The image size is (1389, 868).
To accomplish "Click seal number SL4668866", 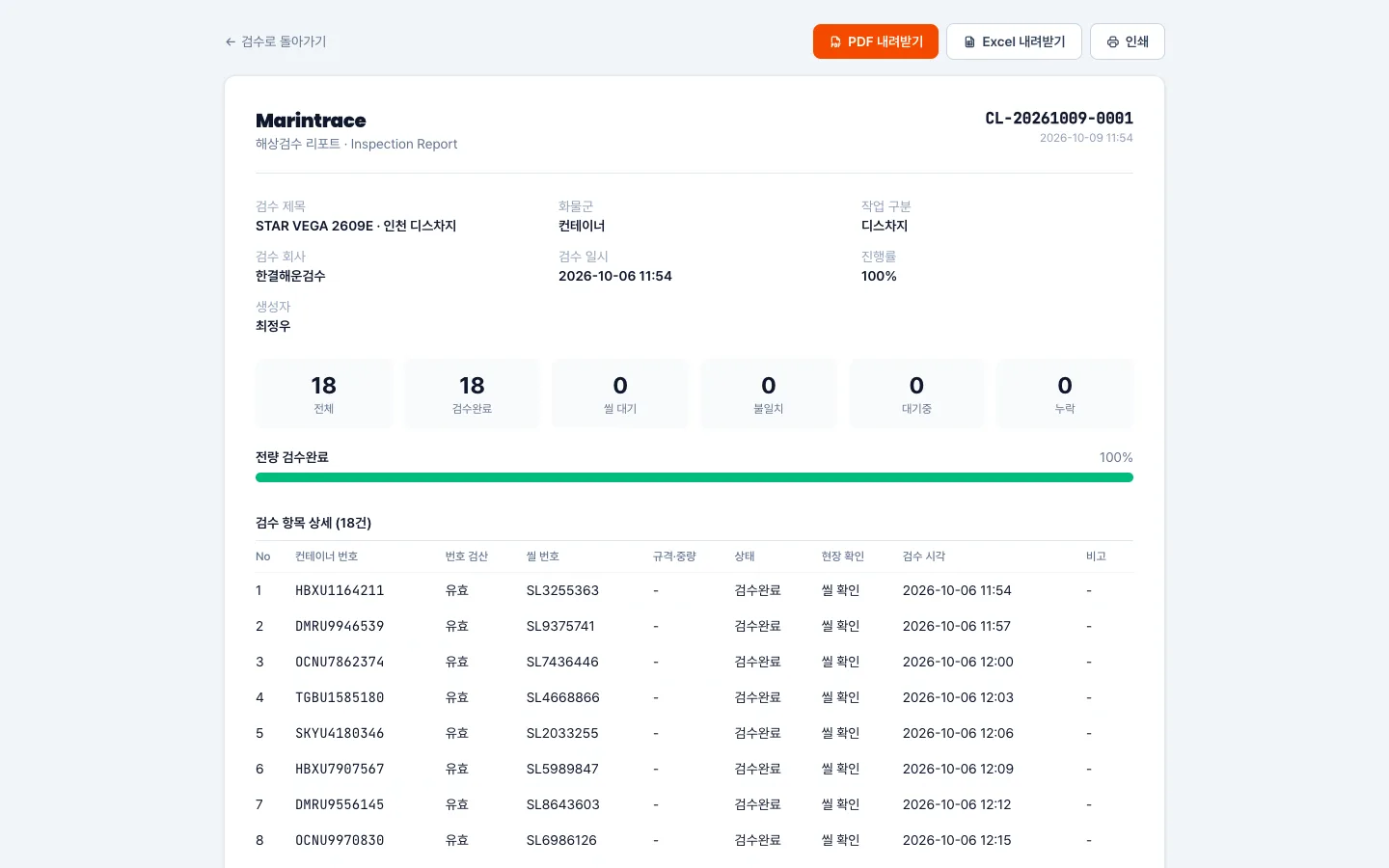I will 562,697.
